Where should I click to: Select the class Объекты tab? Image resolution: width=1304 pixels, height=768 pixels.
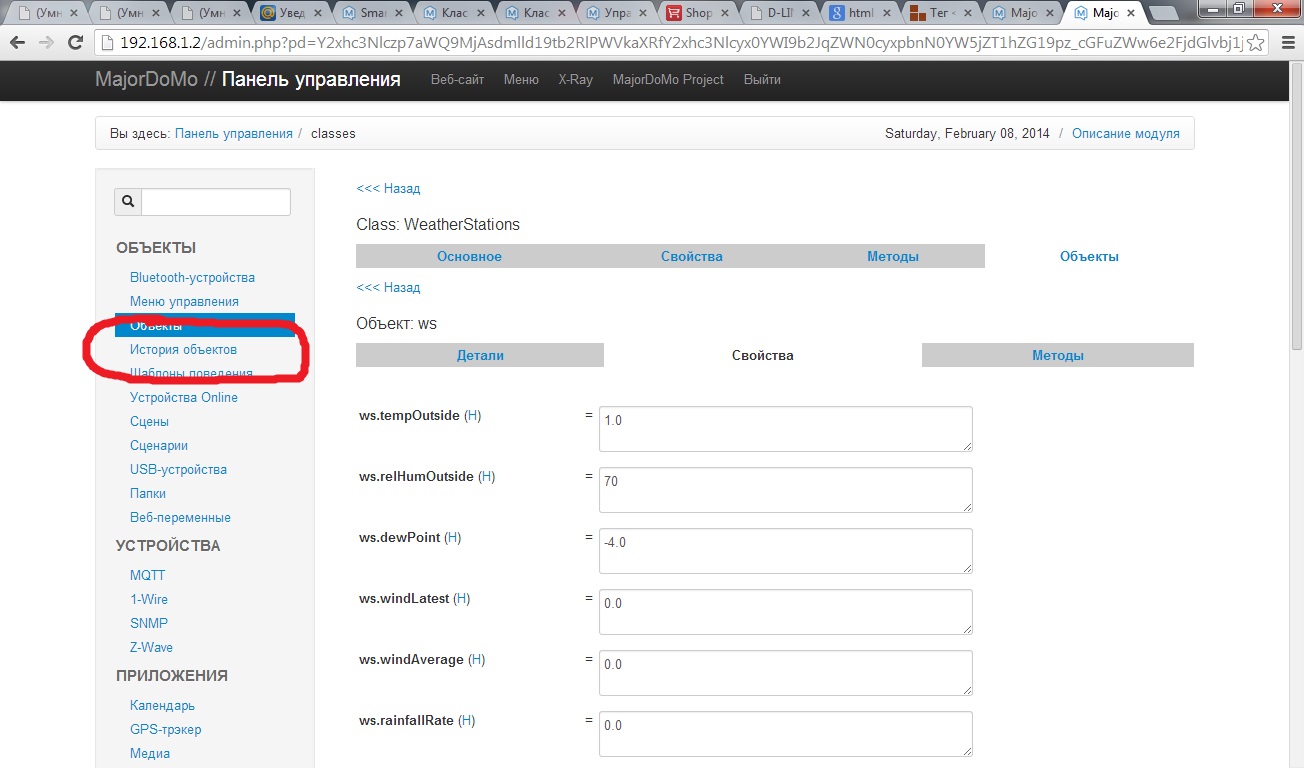(x=1089, y=256)
